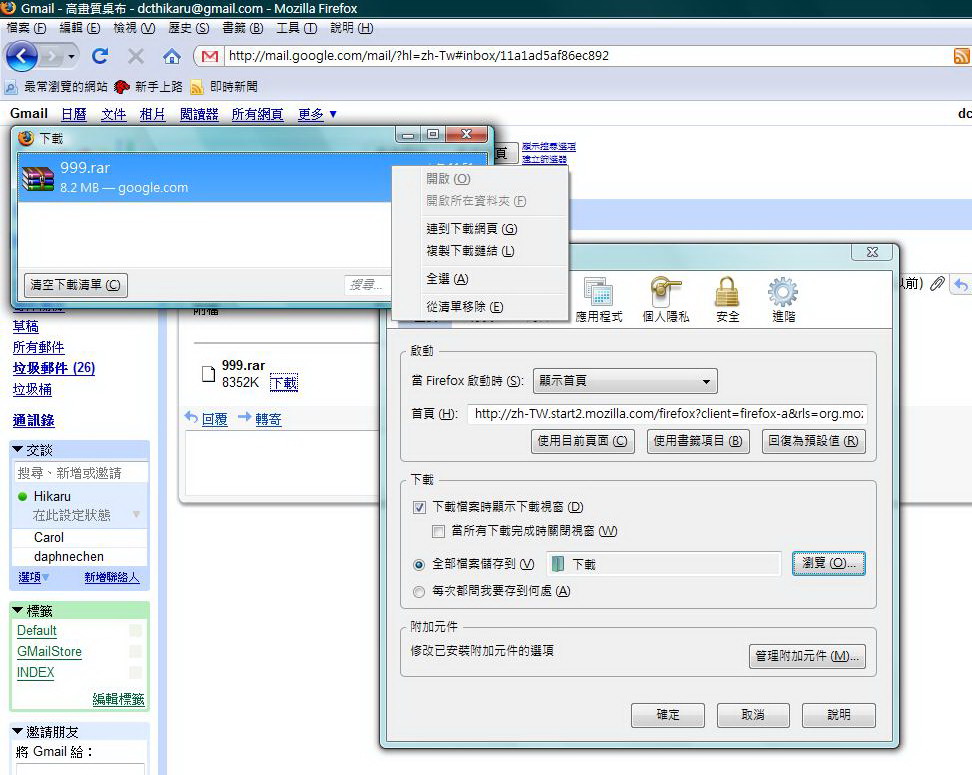Collapse the 邀請朋友 section
The height and width of the screenshot is (775, 972).
(17, 732)
